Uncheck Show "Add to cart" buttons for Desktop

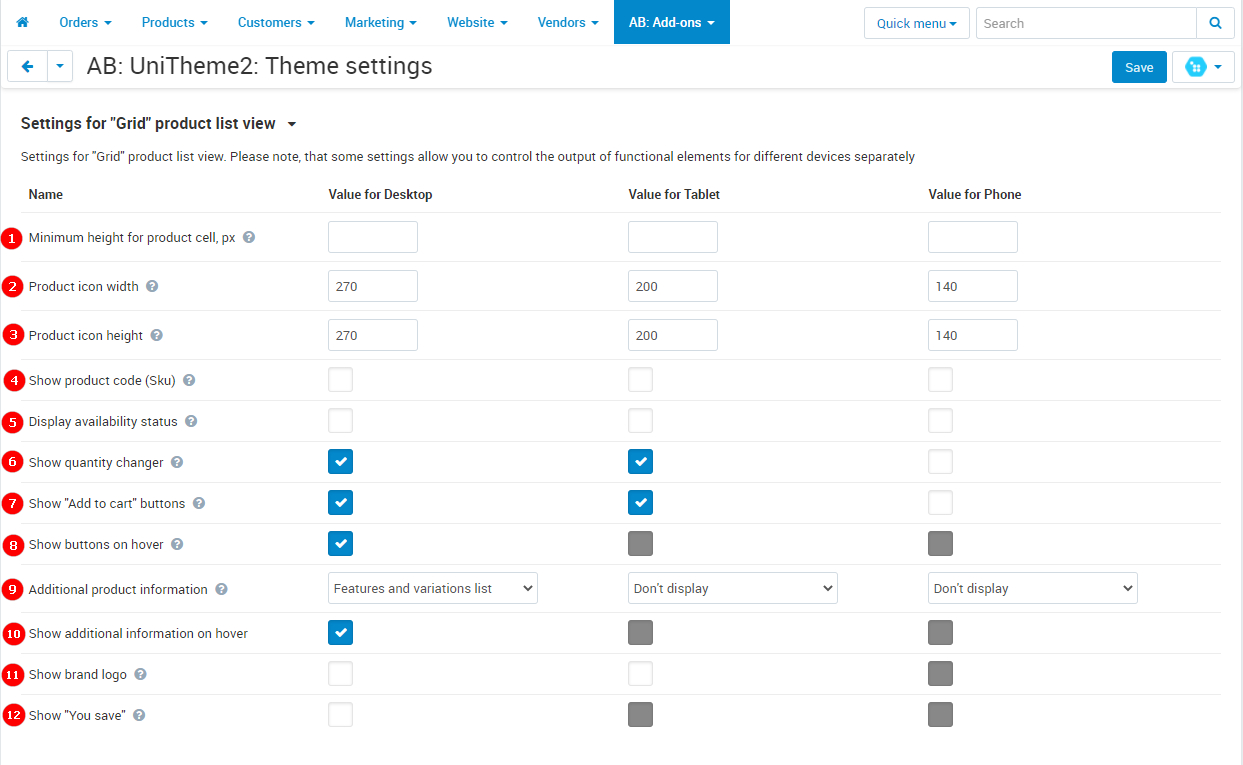click(x=340, y=503)
